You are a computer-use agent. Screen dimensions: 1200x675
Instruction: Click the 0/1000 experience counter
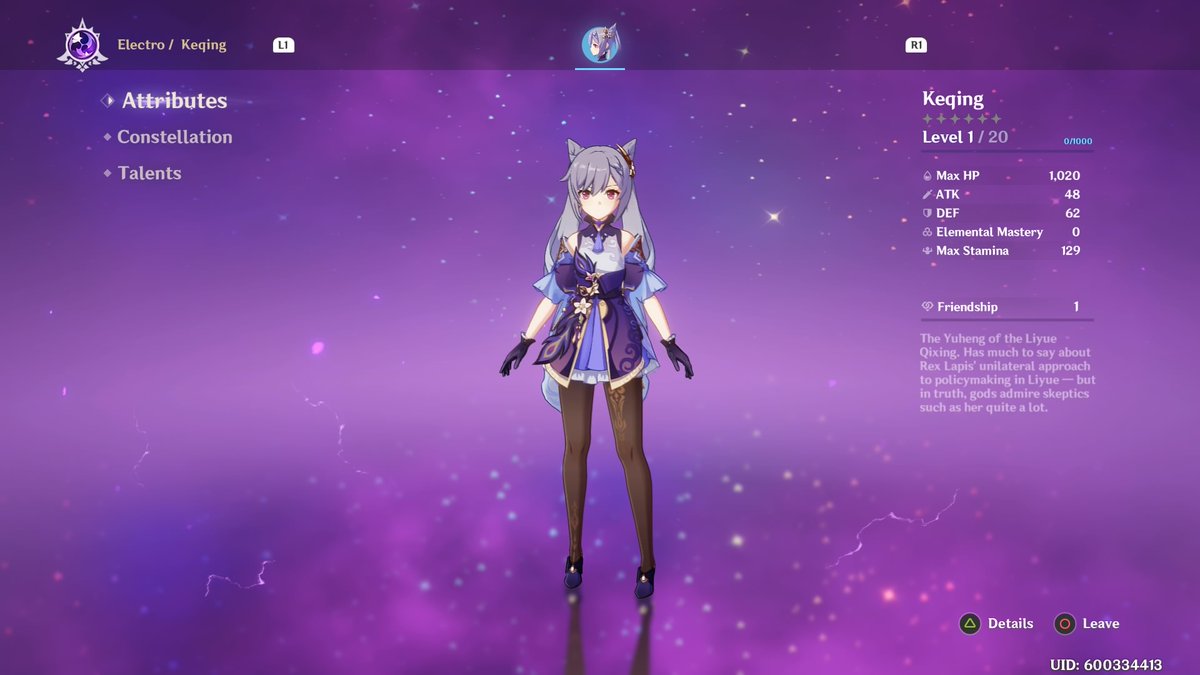pyautogui.click(x=1078, y=142)
